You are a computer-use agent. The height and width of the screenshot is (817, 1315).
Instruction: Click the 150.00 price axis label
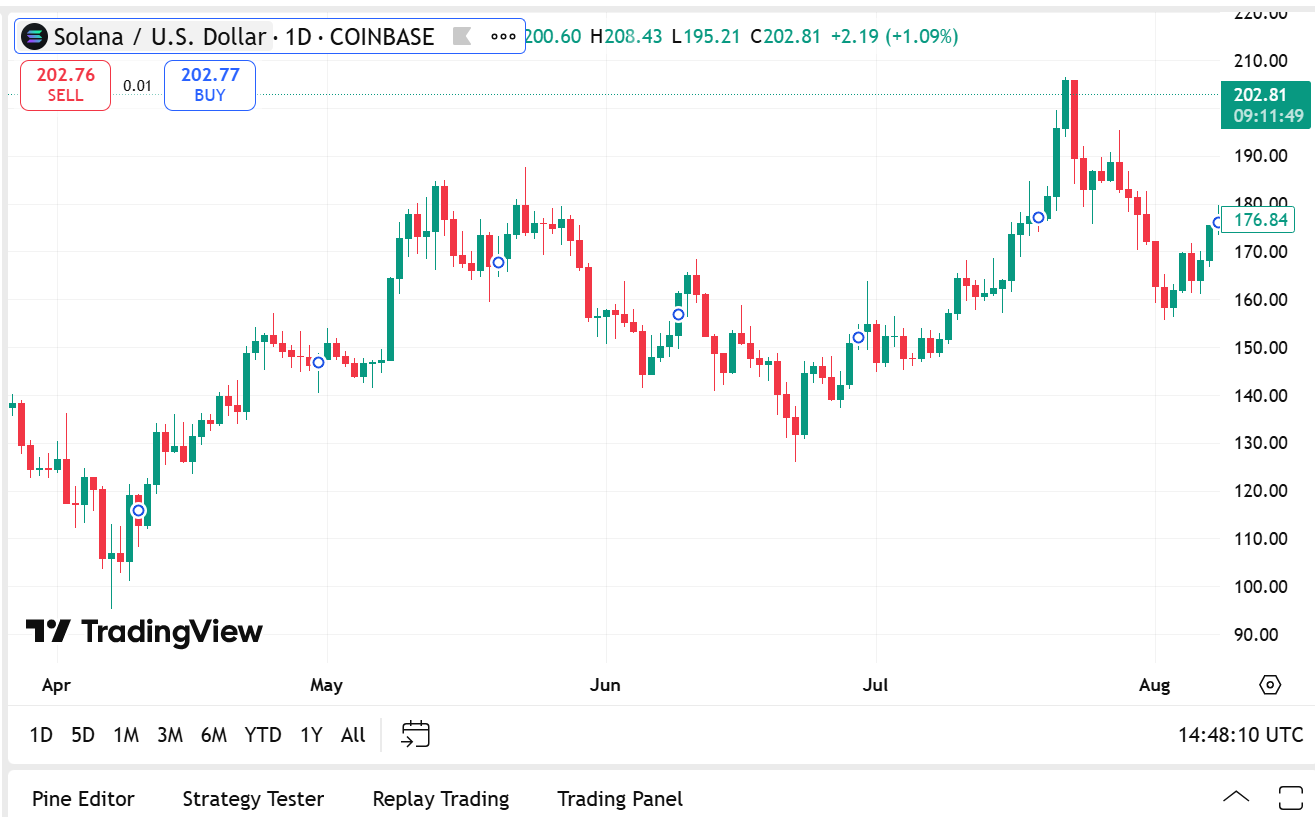click(x=1261, y=348)
